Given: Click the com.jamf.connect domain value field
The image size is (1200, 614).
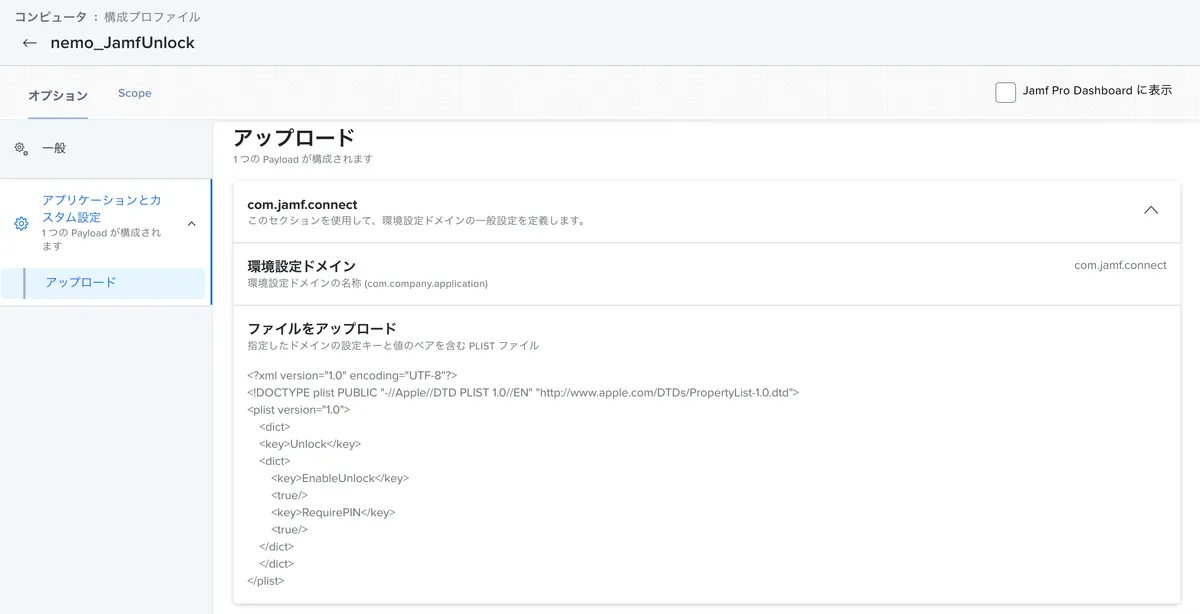Looking at the screenshot, I should (1120, 266).
